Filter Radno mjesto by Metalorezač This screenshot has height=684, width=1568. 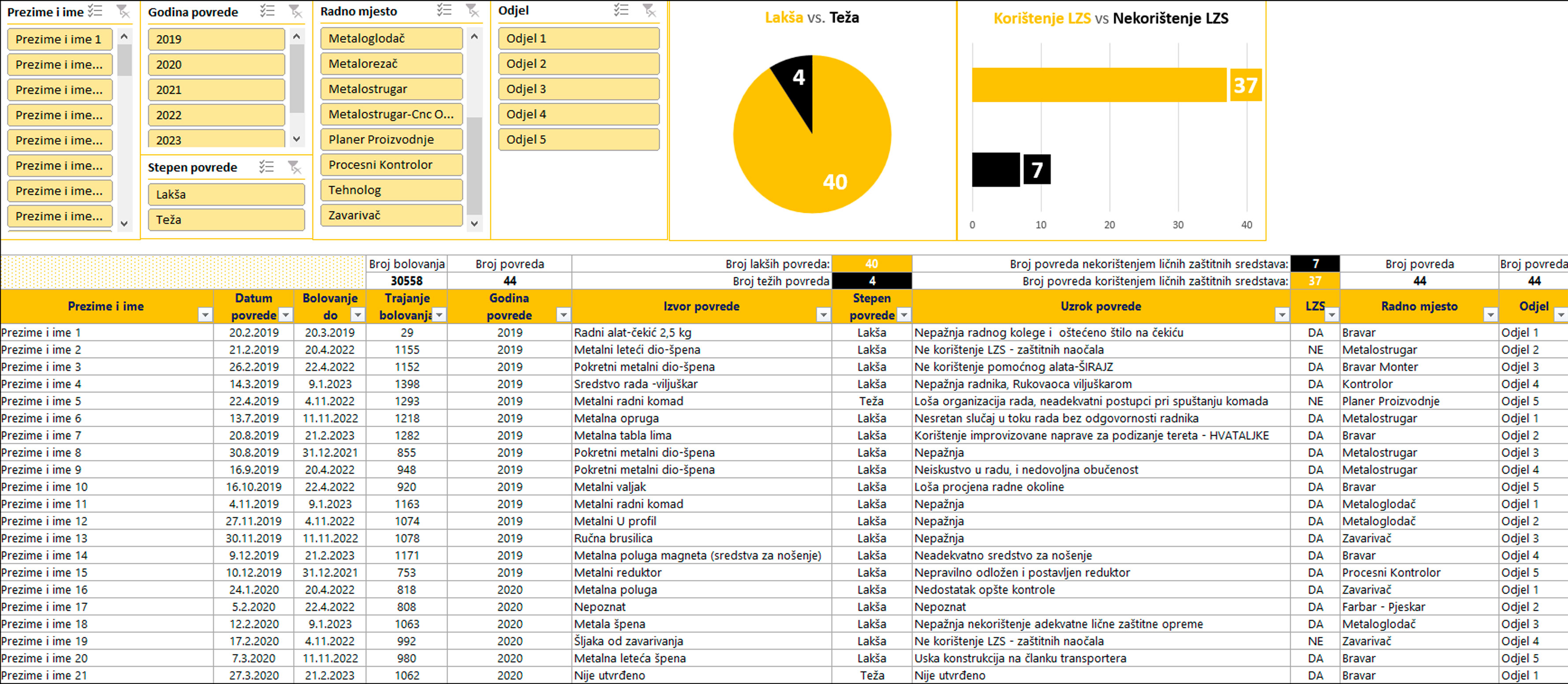tap(392, 63)
